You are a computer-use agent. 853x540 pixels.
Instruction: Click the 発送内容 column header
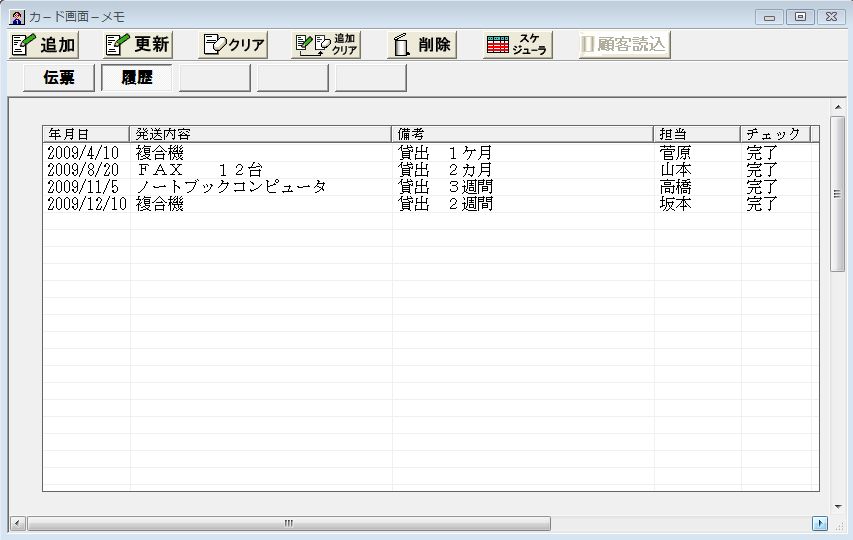(260, 134)
